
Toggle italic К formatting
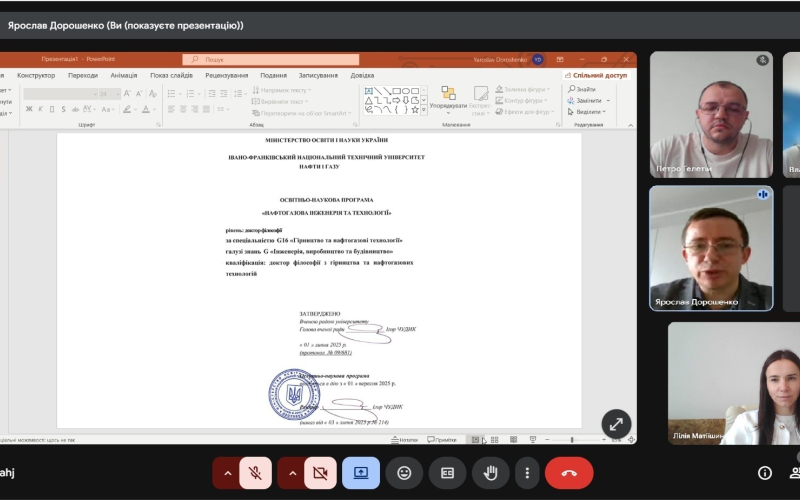tap(40, 109)
